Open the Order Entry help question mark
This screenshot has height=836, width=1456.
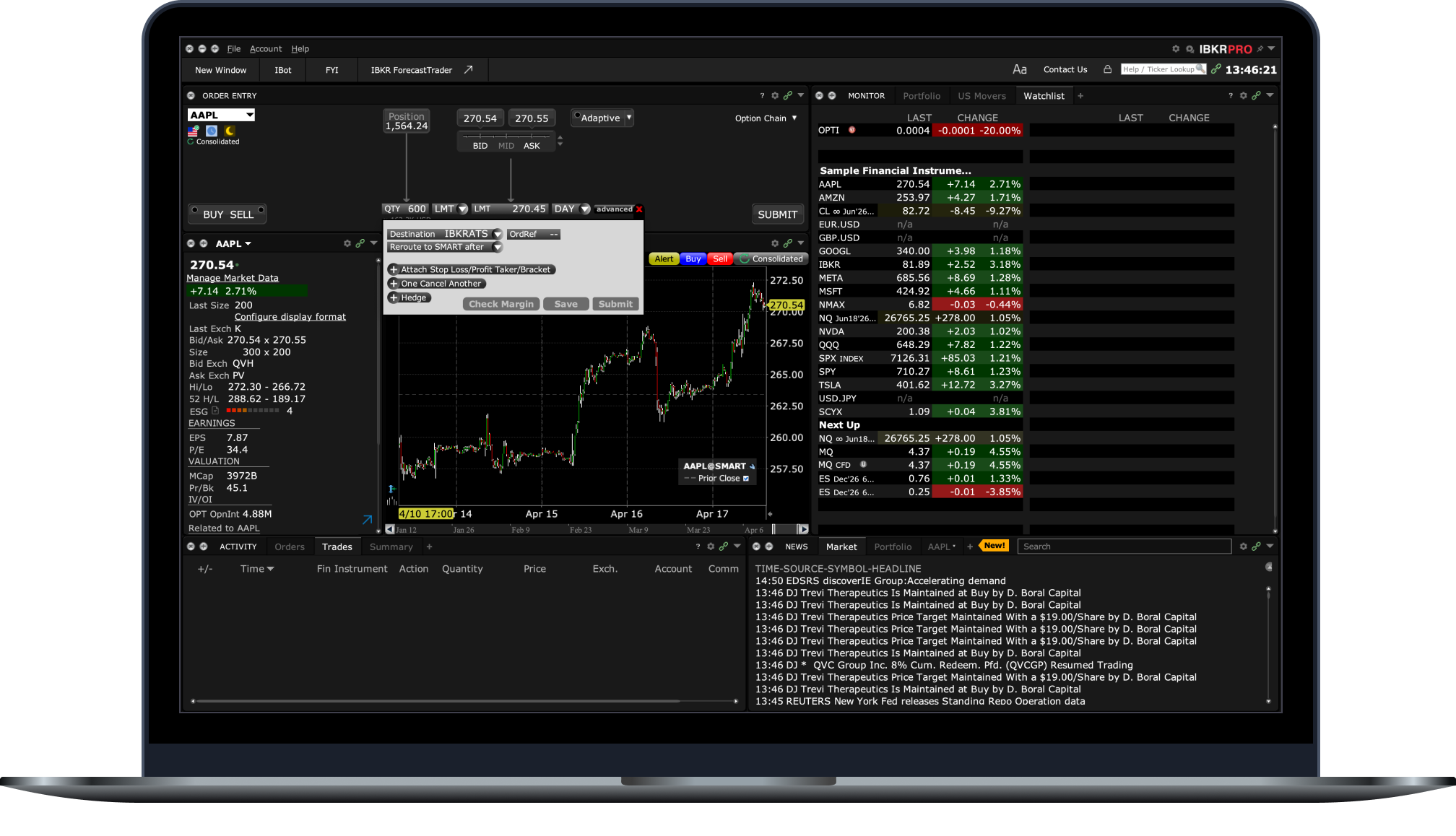pyautogui.click(x=762, y=95)
